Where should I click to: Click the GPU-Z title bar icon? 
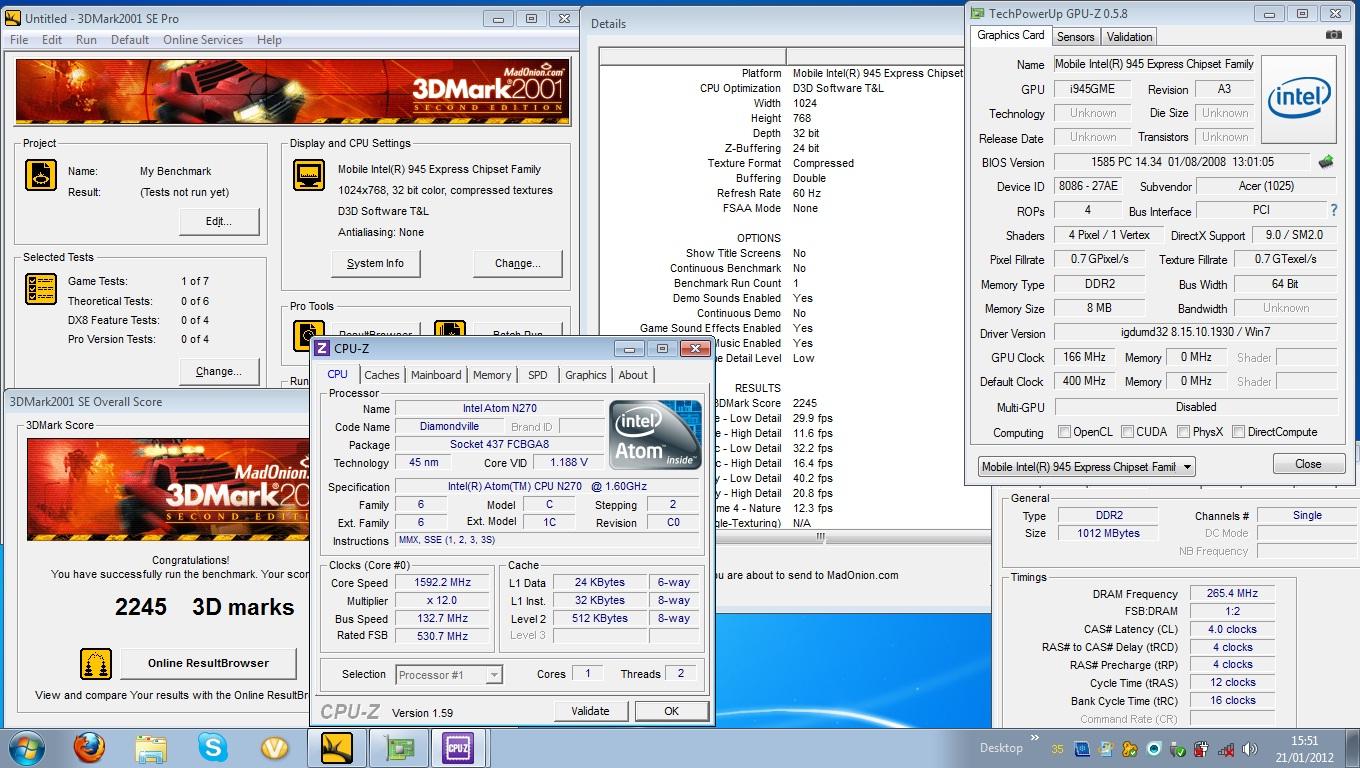click(x=977, y=13)
